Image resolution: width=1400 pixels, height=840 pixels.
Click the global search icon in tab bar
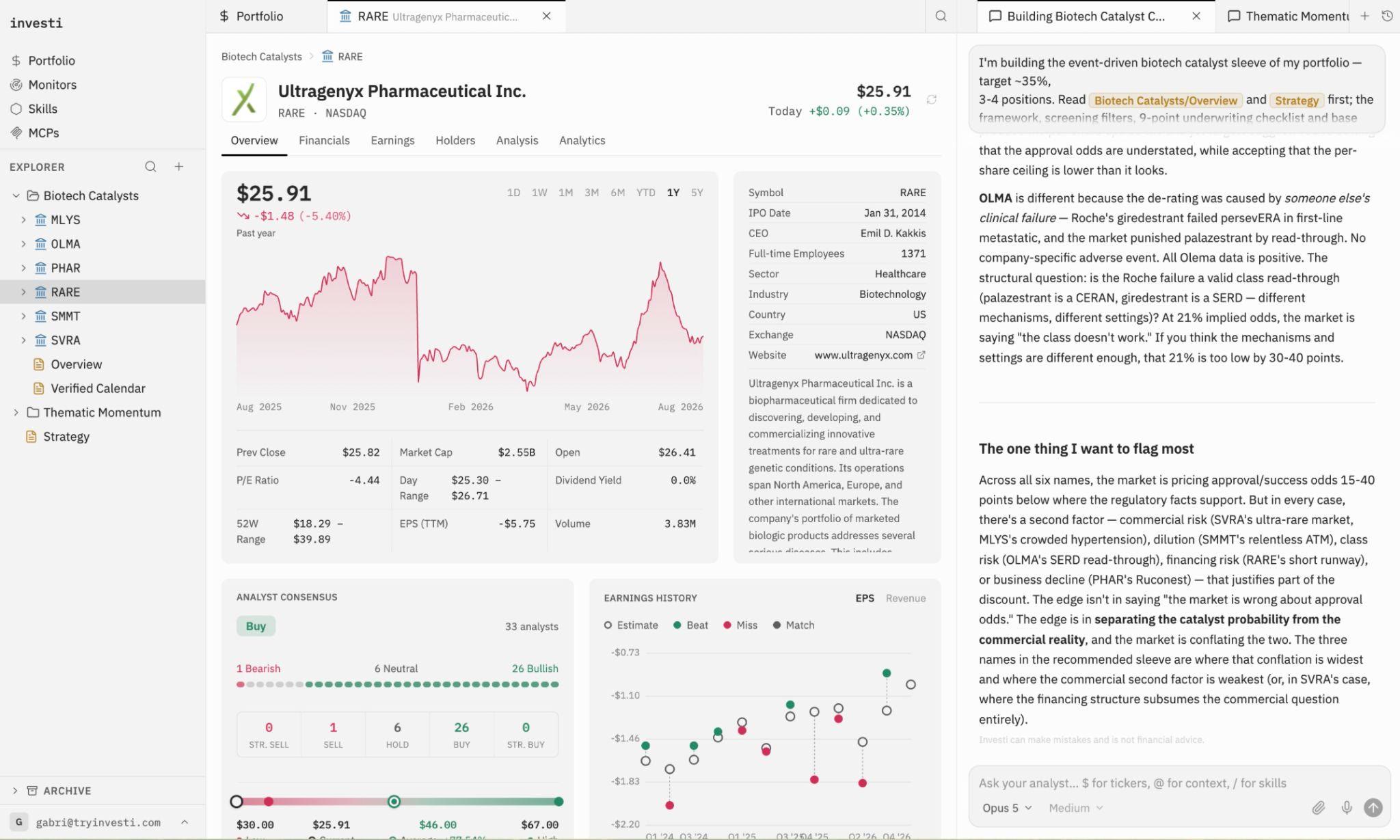tap(941, 16)
